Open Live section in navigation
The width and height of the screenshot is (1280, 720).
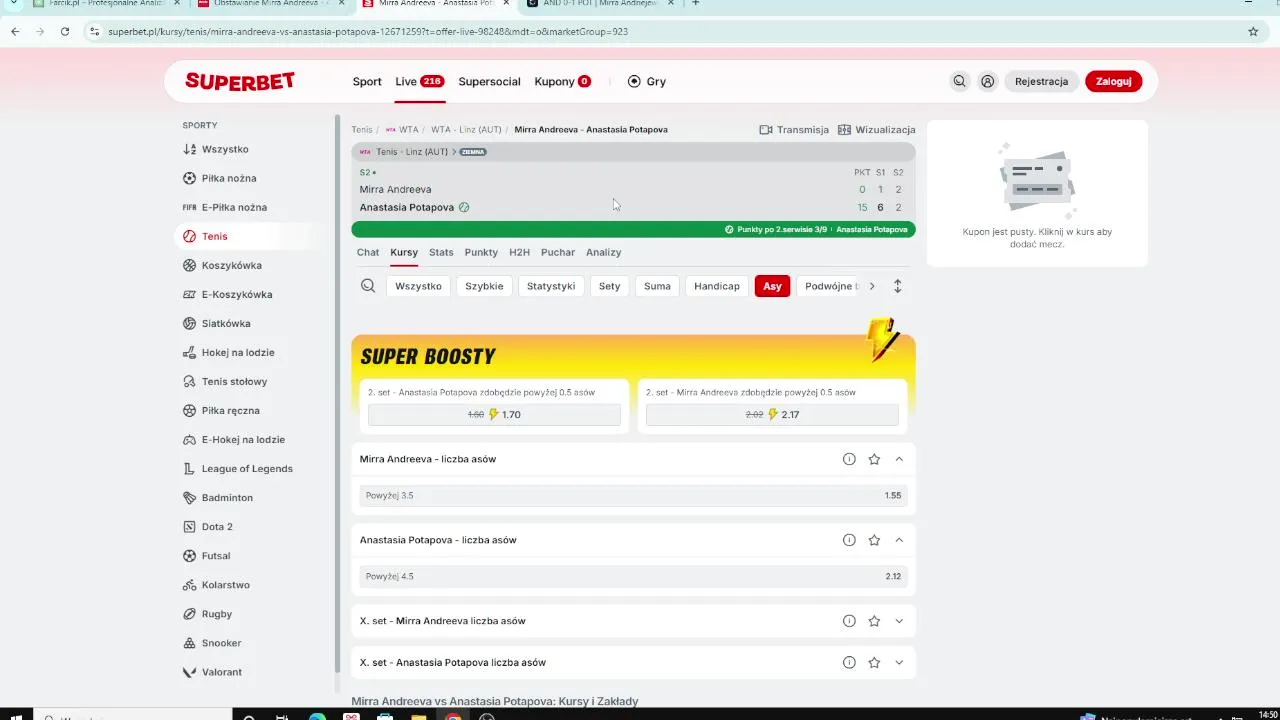[x=419, y=81]
